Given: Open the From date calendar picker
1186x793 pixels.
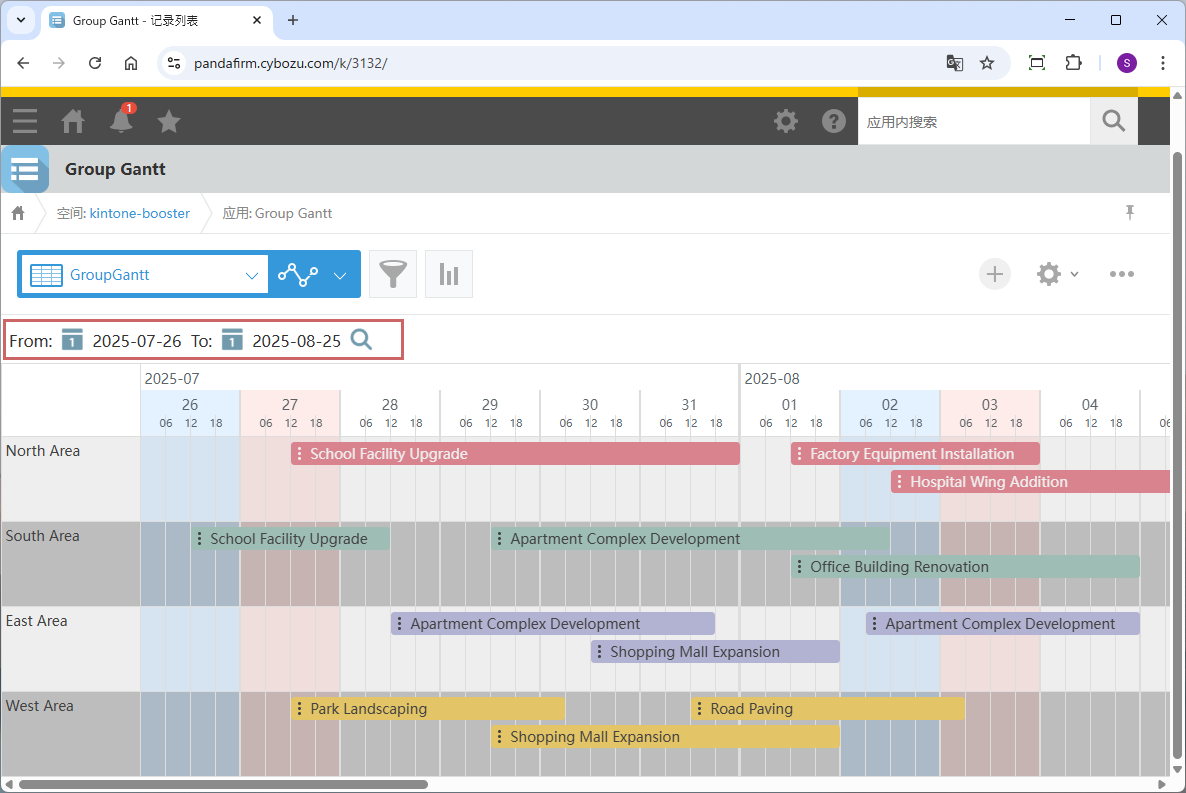Looking at the screenshot, I should [x=72, y=340].
